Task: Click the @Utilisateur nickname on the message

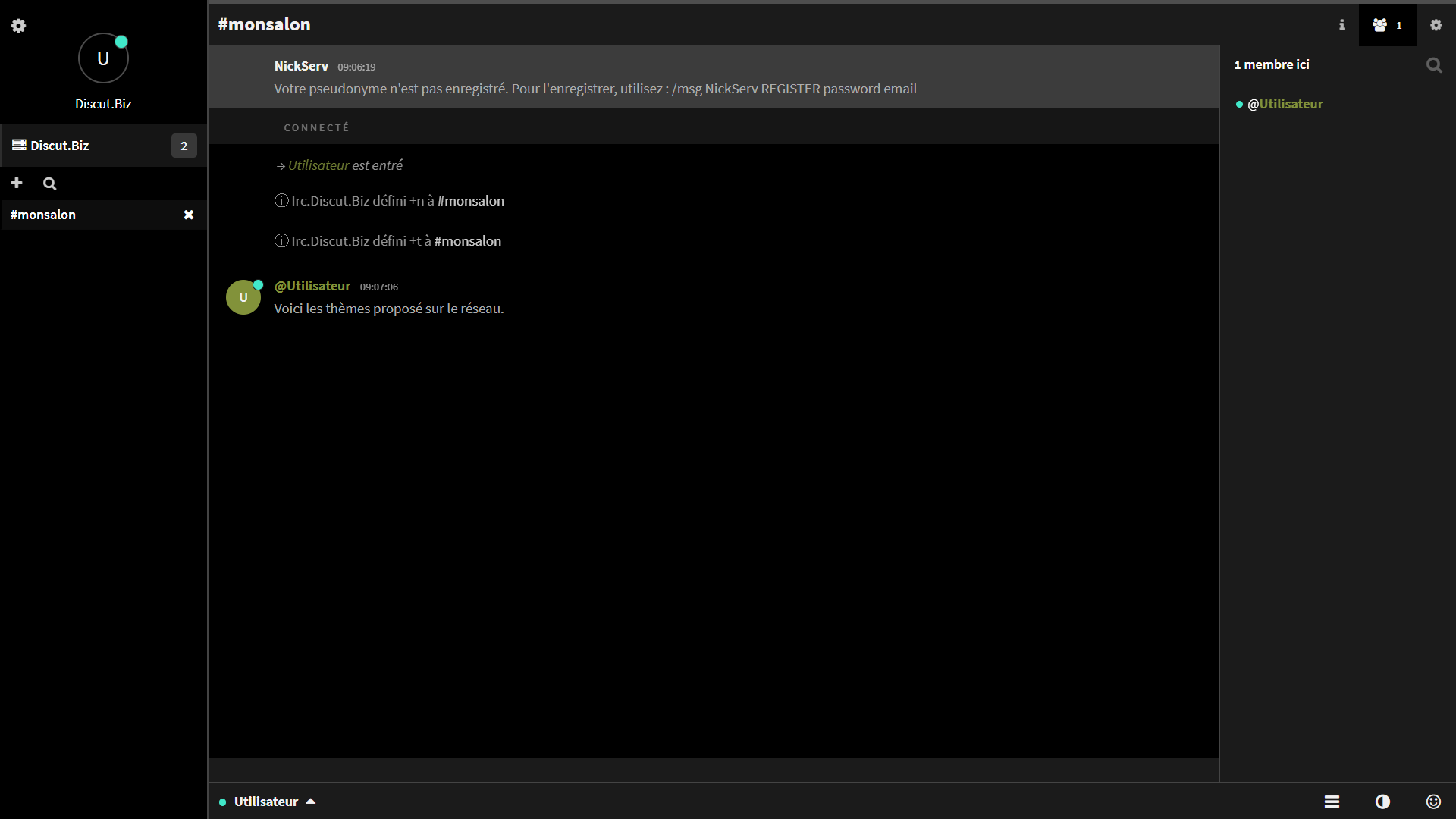Action: pos(312,286)
